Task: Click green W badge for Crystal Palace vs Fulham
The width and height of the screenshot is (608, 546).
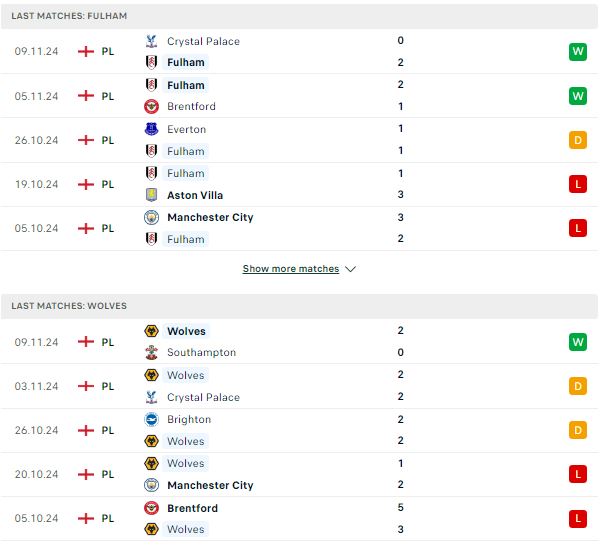Action: click(578, 52)
